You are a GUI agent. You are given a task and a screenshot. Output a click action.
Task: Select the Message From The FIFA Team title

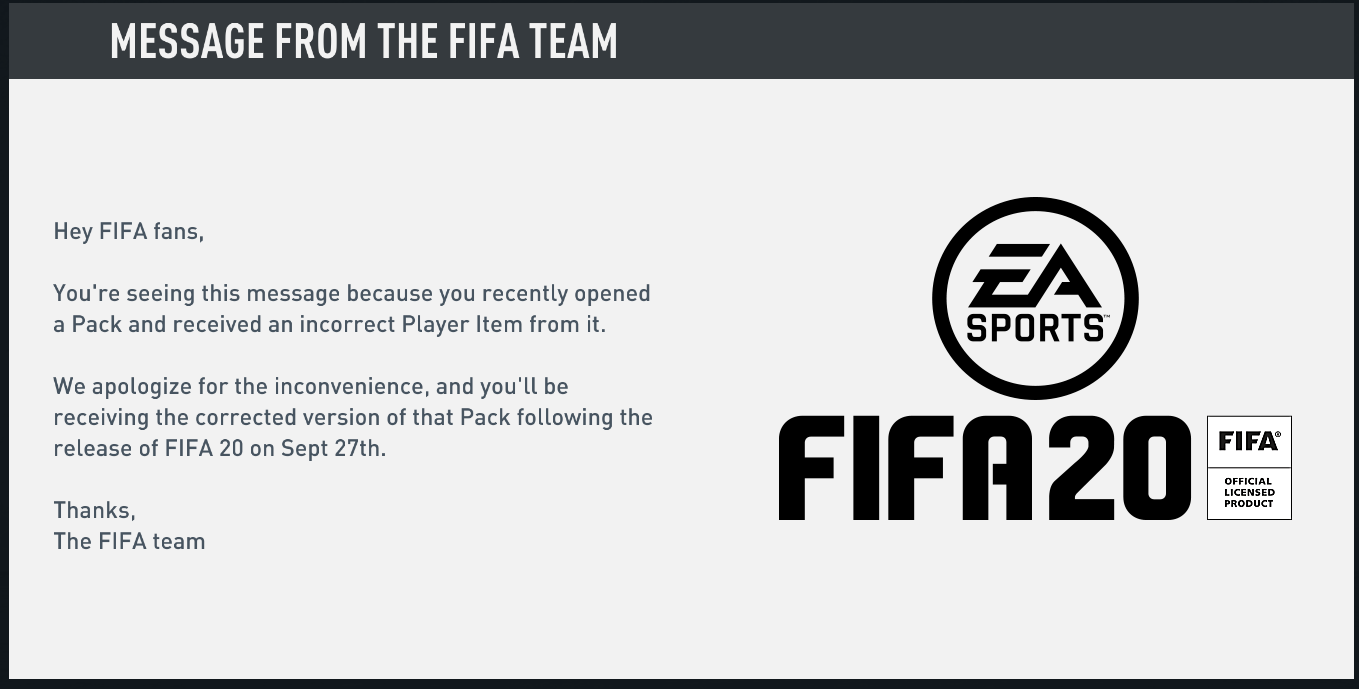click(x=364, y=40)
